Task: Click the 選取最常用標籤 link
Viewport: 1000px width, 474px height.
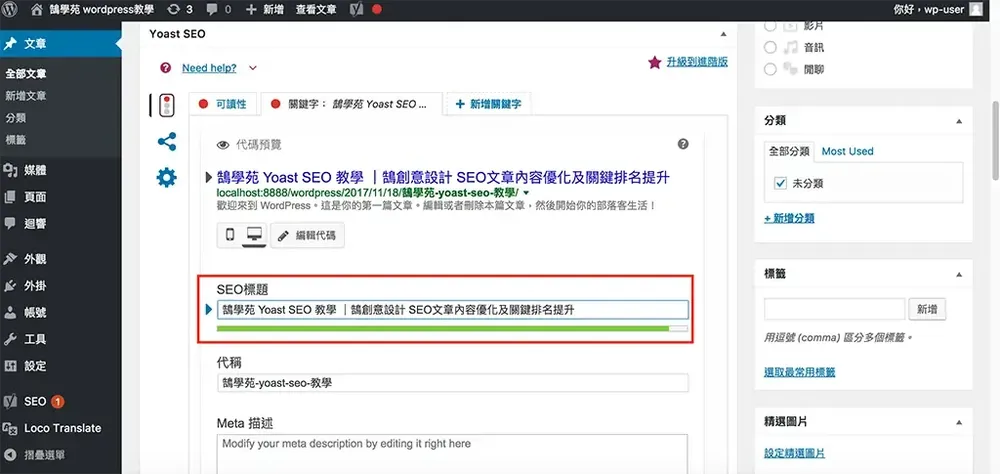Action: click(800, 372)
